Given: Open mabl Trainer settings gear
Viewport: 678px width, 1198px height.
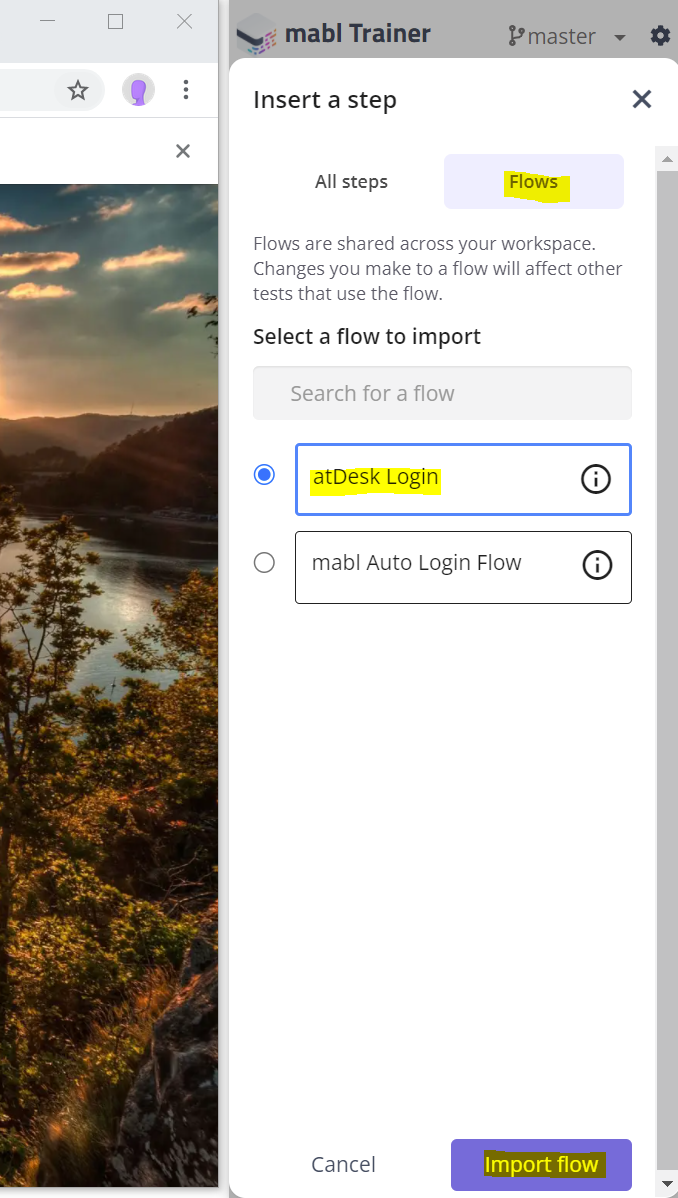Looking at the screenshot, I should (660, 35).
